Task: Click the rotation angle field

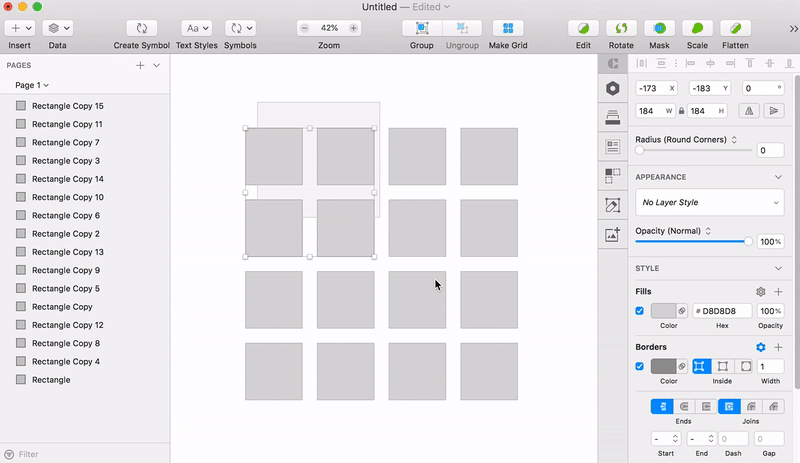Action: [x=763, y=88]
